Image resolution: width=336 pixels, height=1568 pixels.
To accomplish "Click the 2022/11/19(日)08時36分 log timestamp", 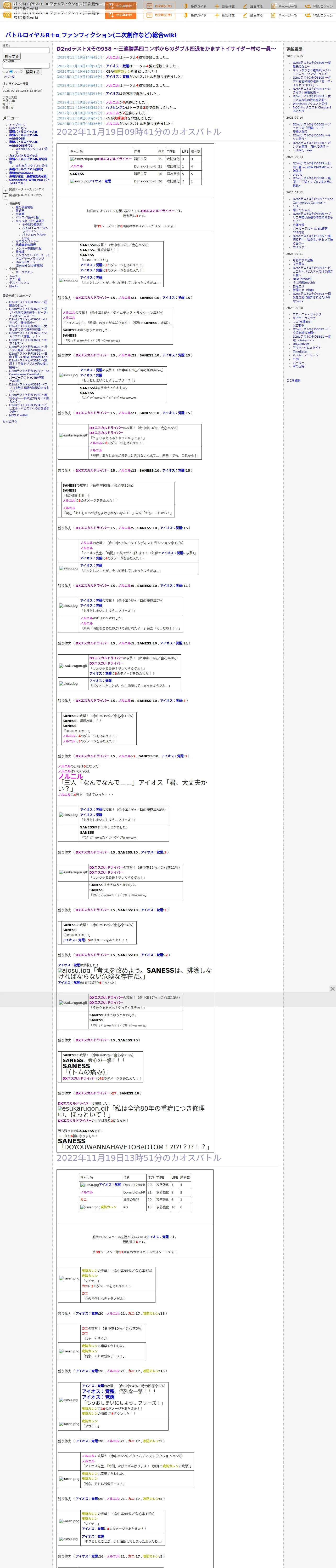I will pyautogui.click(x=79, y=124).
